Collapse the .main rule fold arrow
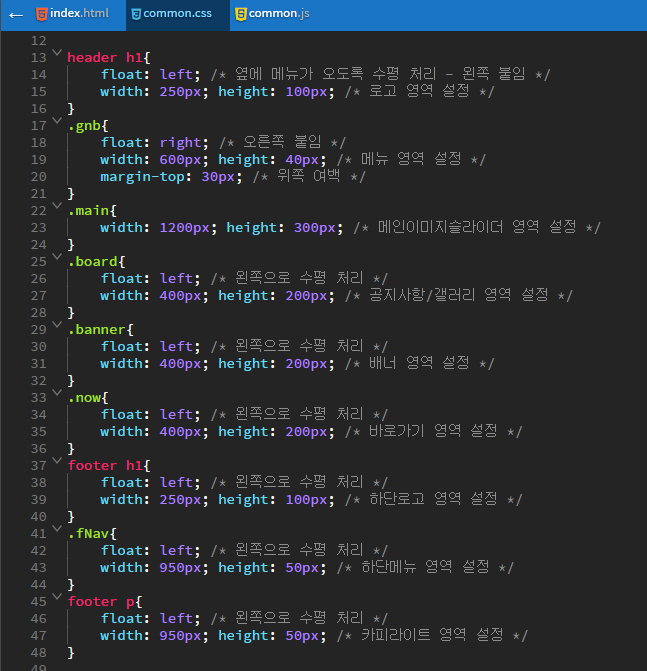Image resolution: width=647 pixels, height=671 pixels. [57, 206]
